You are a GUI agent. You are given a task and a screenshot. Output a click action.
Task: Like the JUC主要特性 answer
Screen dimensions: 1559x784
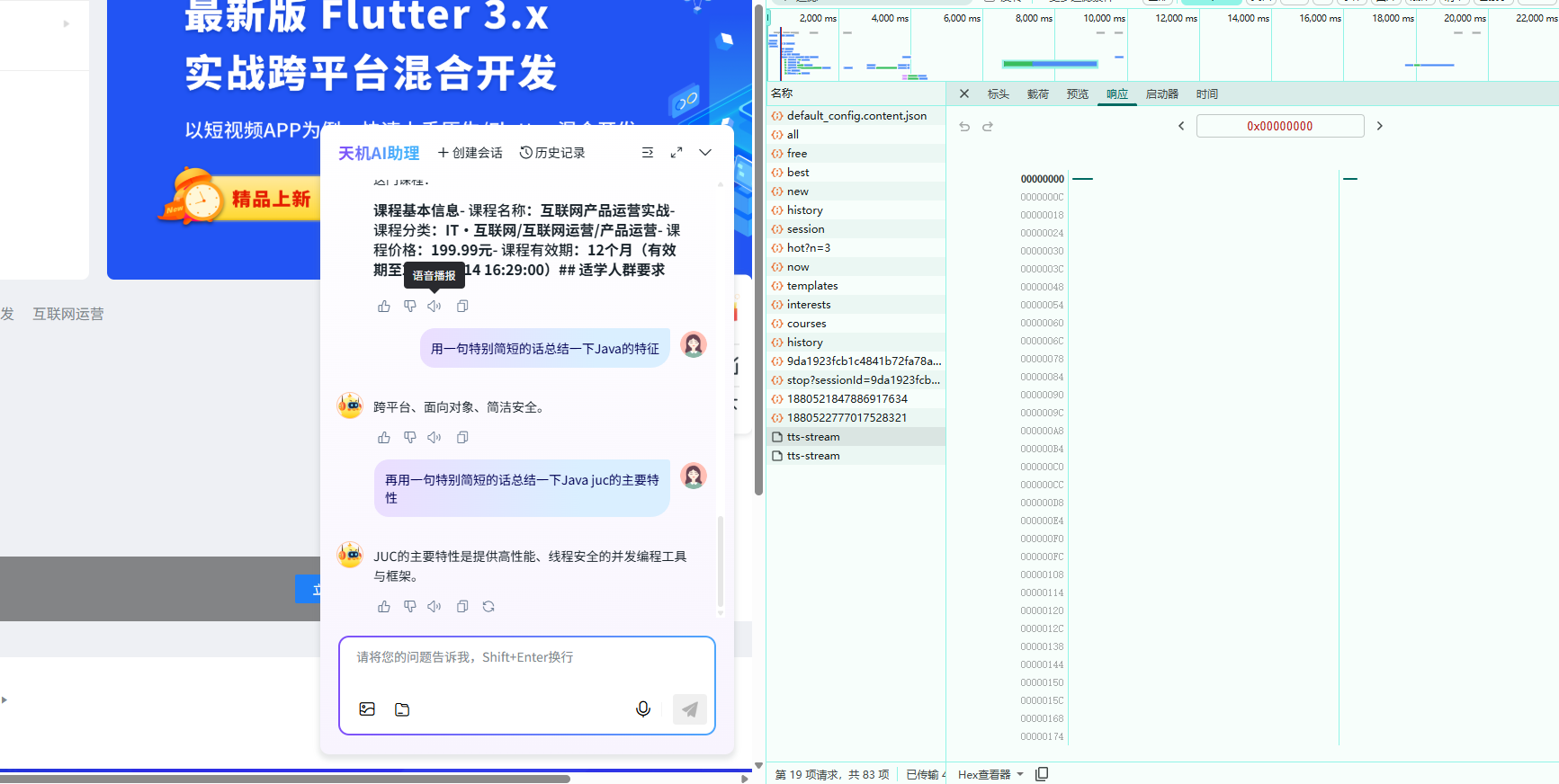[x=384, y=606]
